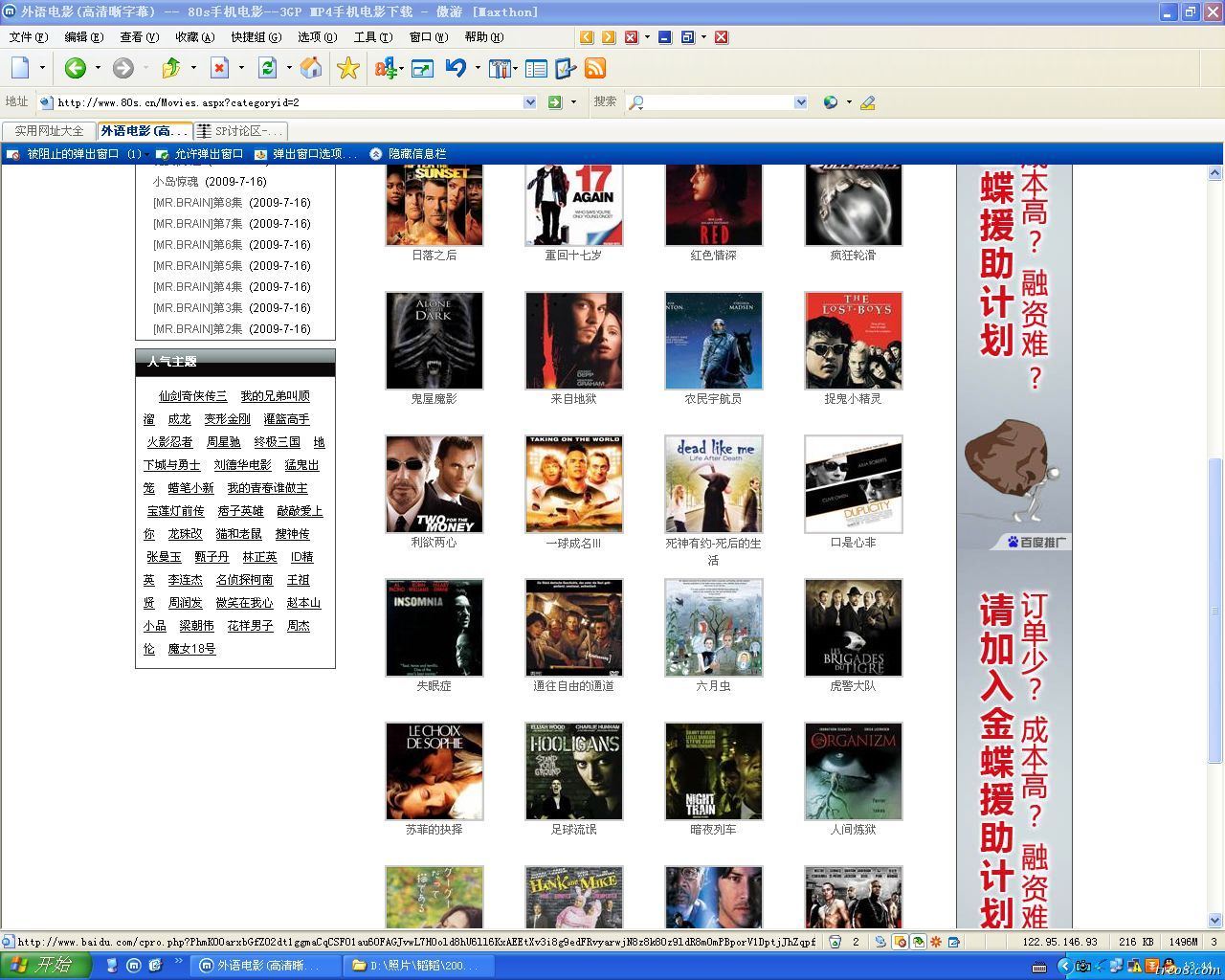Toggle status bar popup blocker icon
Viewport: 1225px width, 980px height.
(900, 942)
